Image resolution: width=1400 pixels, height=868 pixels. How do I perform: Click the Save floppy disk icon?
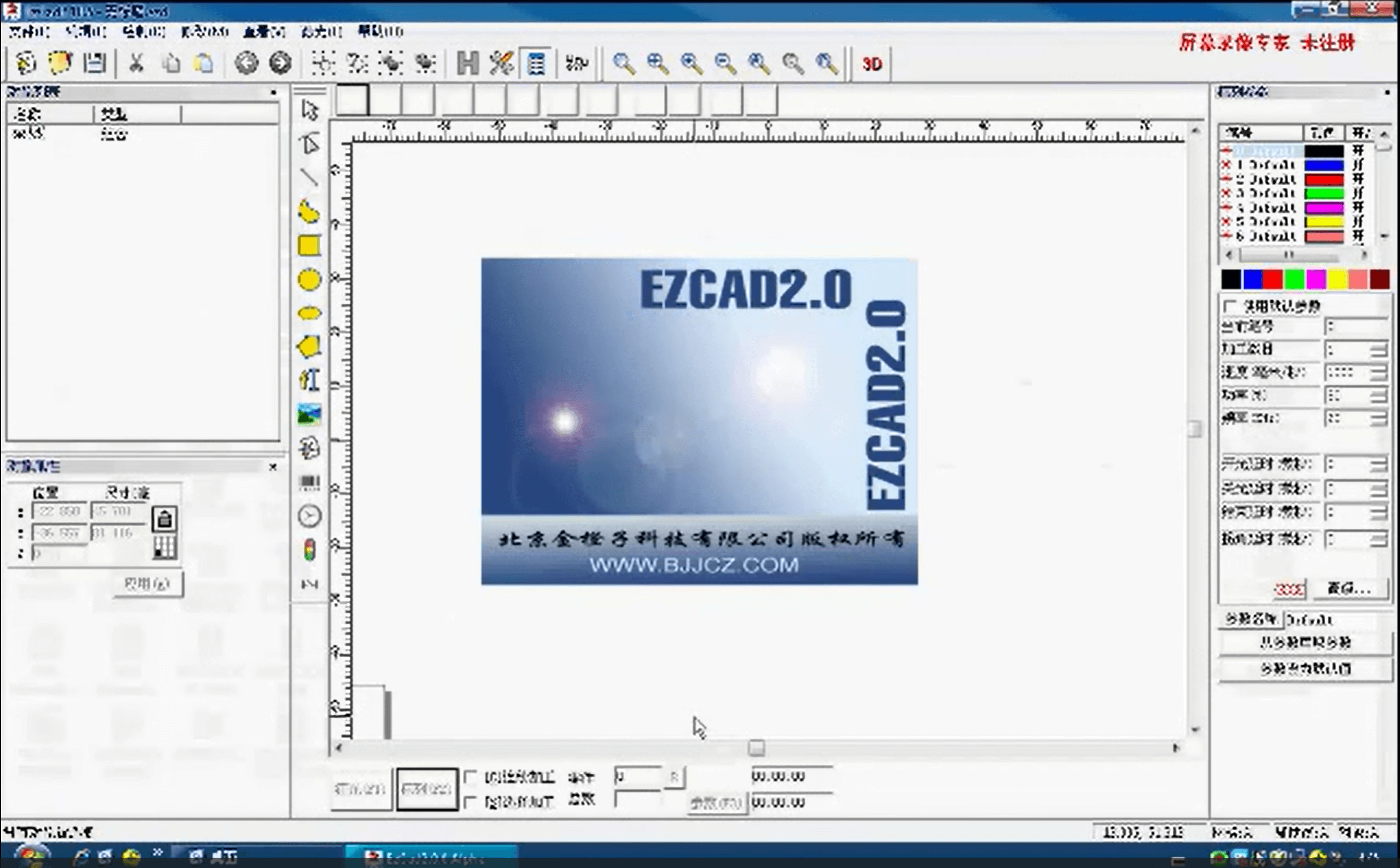tap(95, 63)
